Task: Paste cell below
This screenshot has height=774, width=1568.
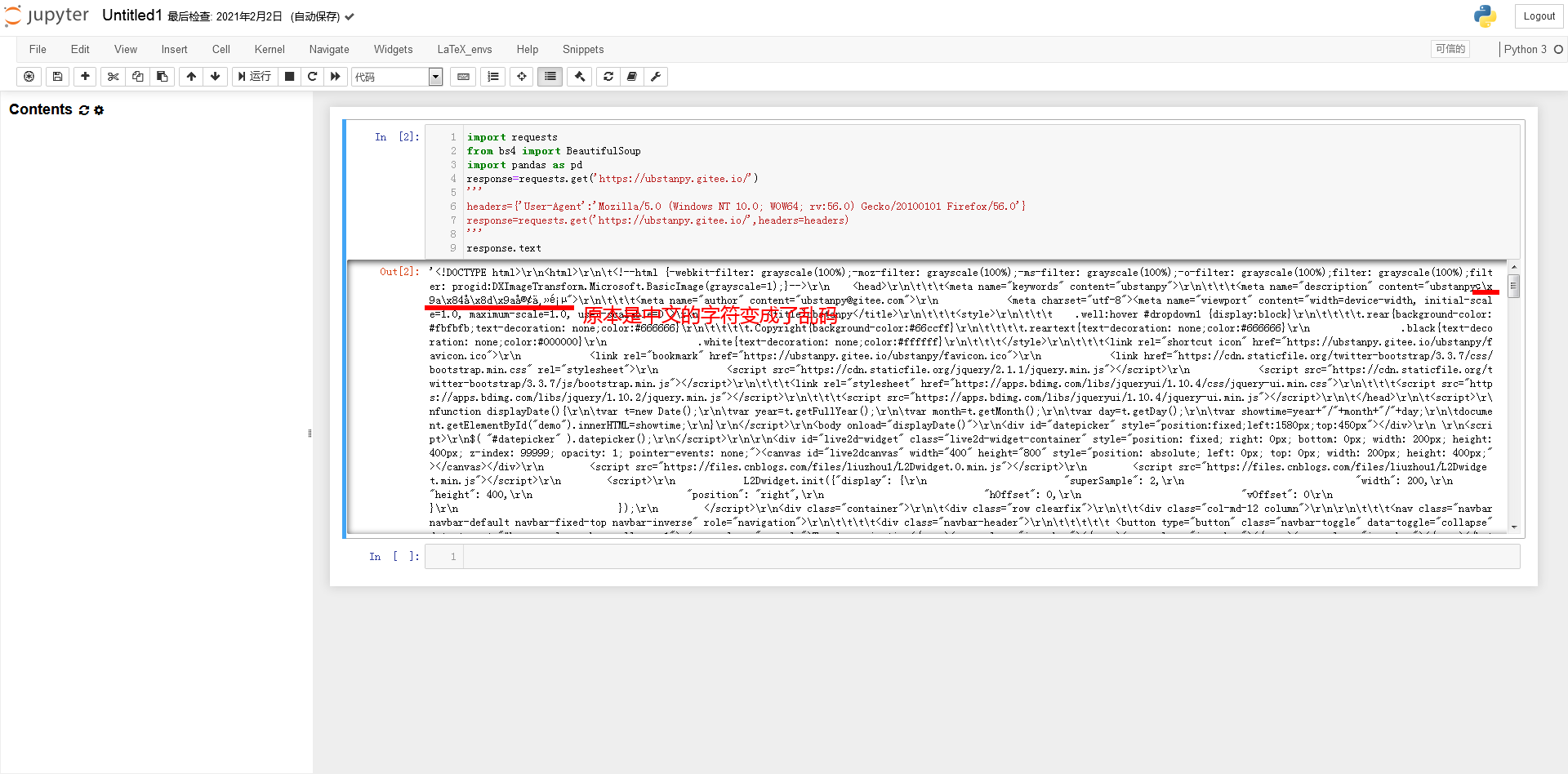Action: tap(162, 77)
